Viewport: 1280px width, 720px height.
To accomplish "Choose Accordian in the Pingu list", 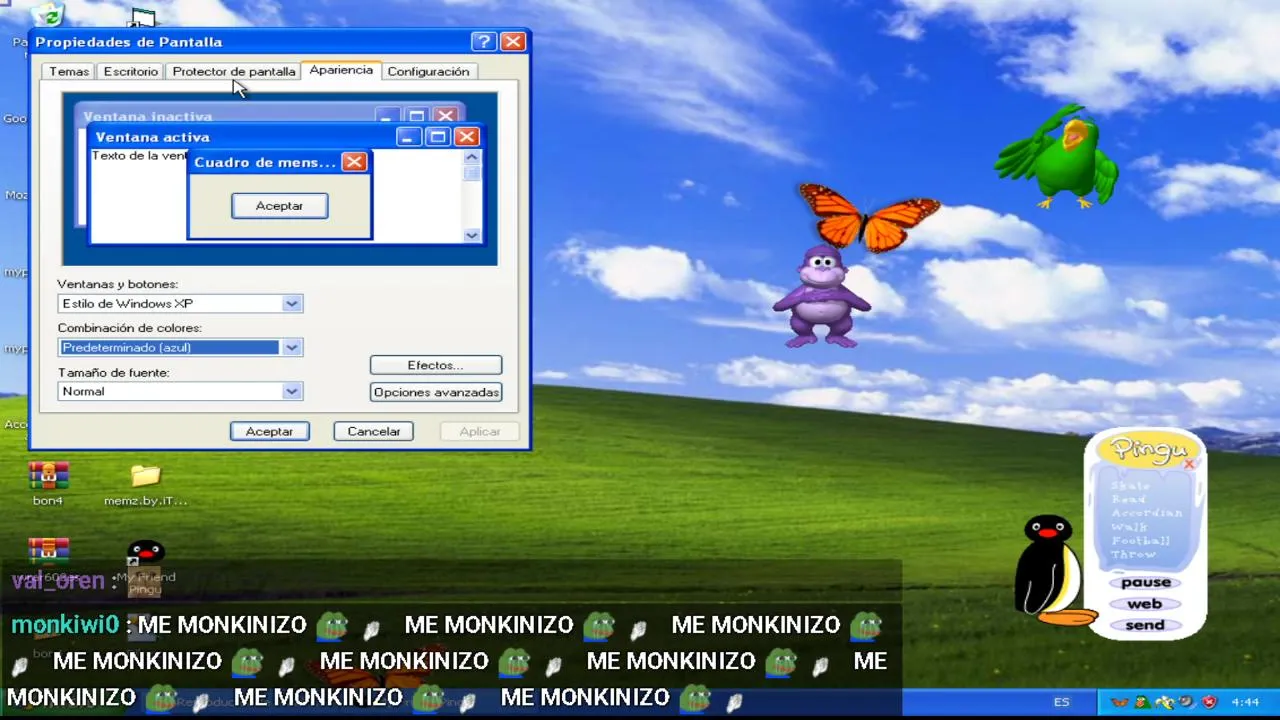I will pyautogui.click(x=1147, y=513).
